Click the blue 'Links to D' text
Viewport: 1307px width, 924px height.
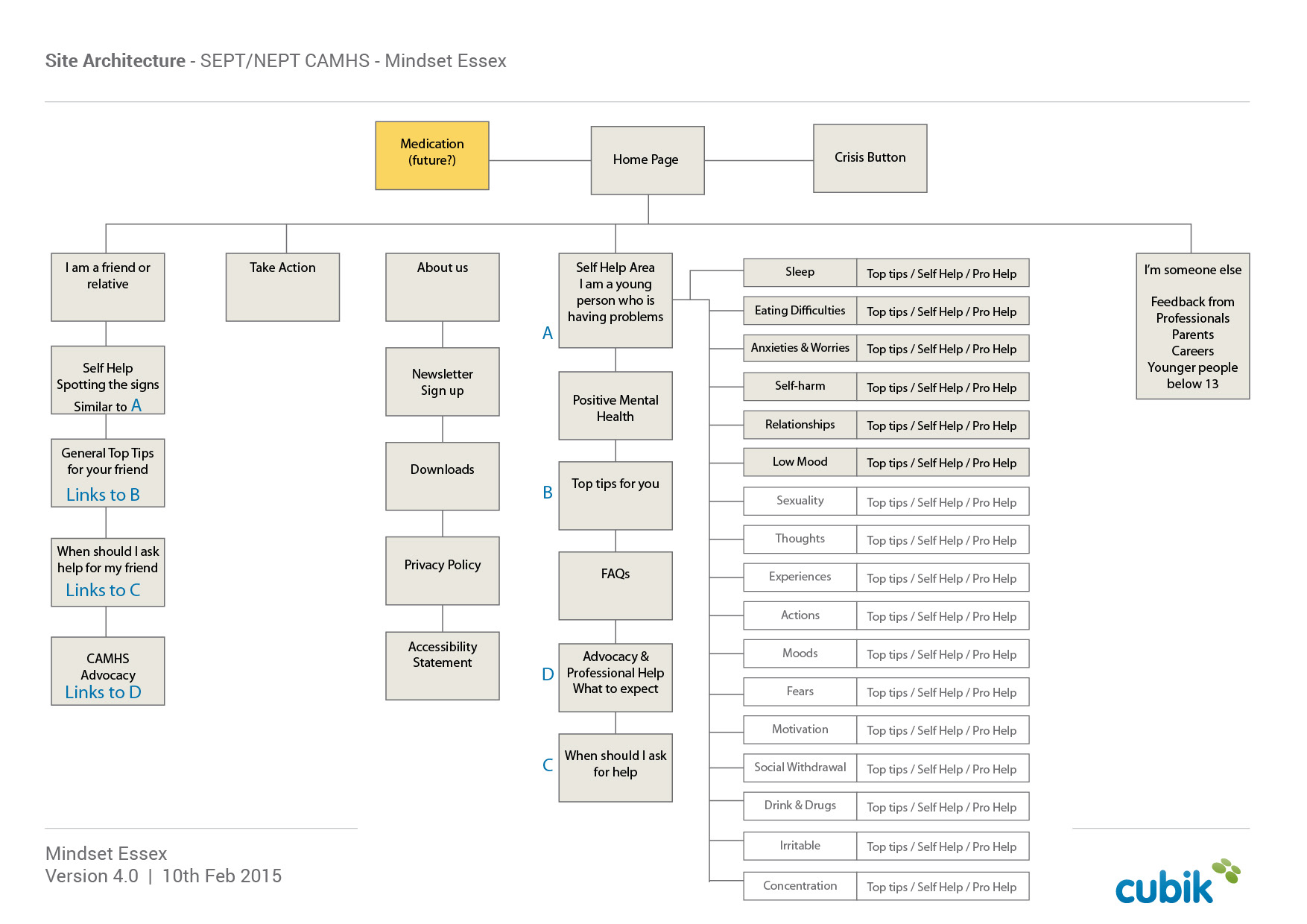103,692
